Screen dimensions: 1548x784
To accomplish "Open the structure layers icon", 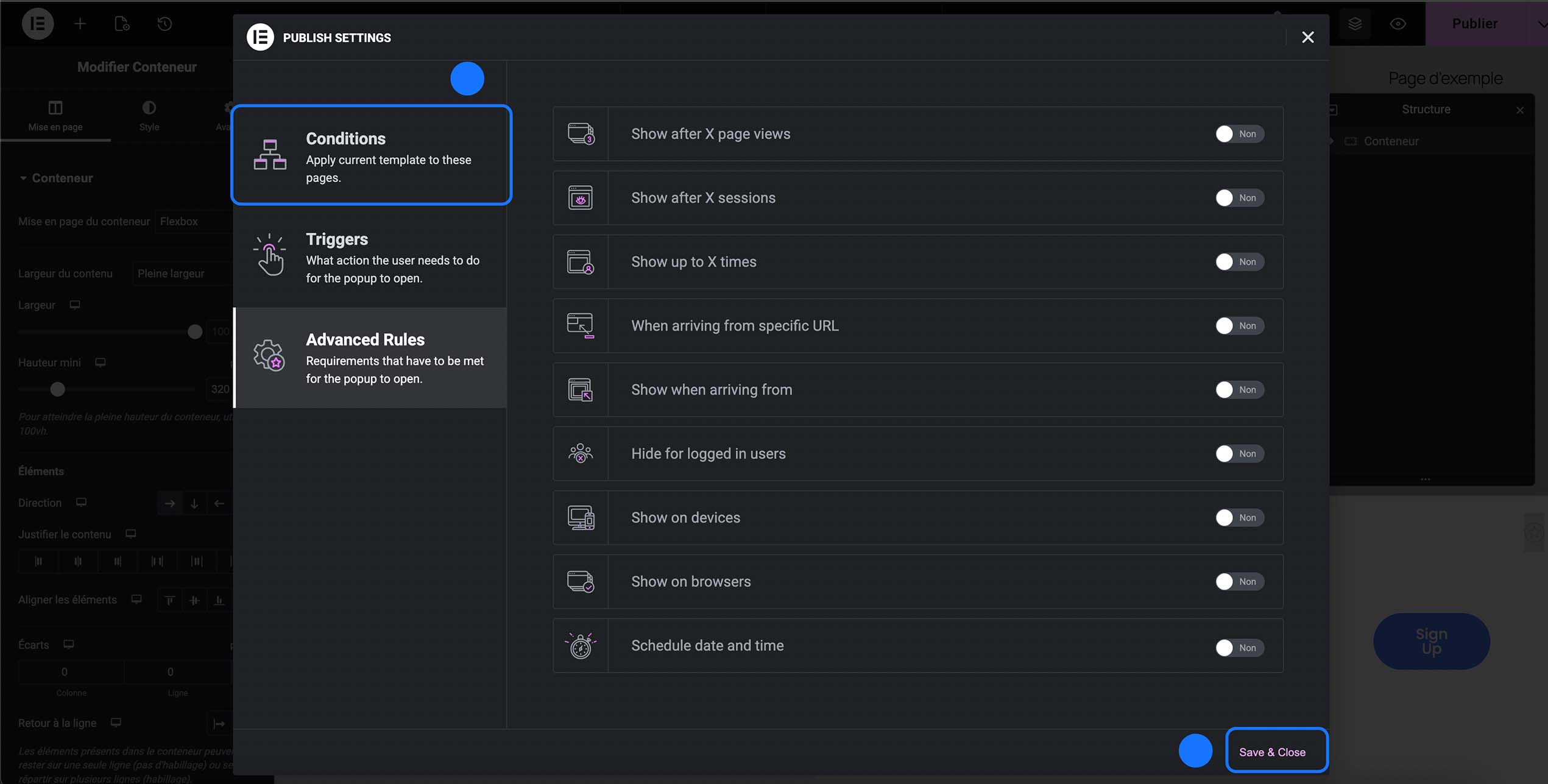I will (x=1355, y=24).
